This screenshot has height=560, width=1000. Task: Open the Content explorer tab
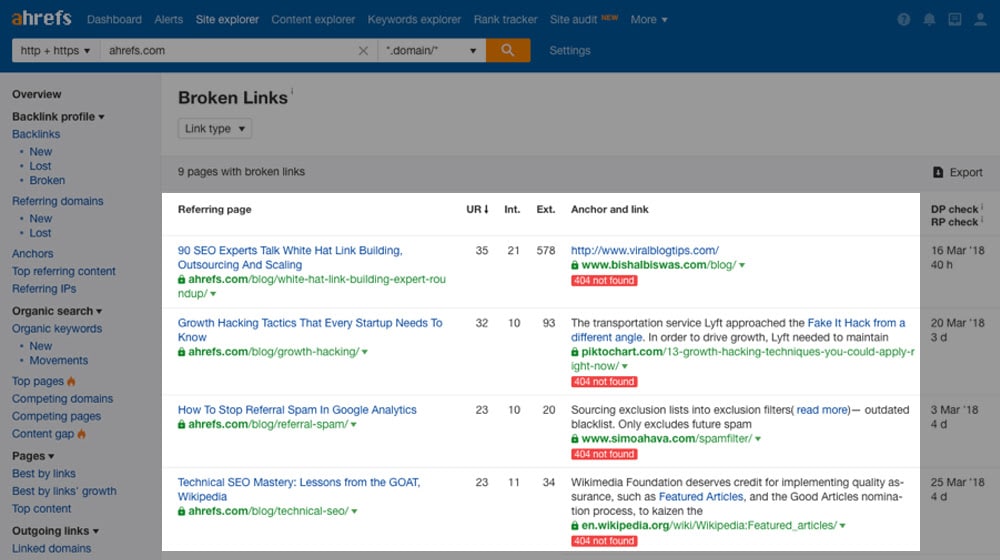pyautogui.click(x=313, y=20)
